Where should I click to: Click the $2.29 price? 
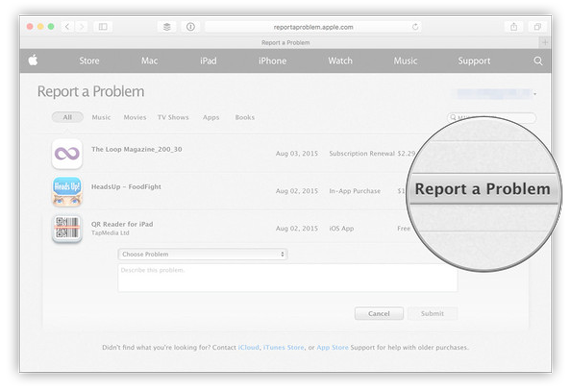(x=406, y=153)
